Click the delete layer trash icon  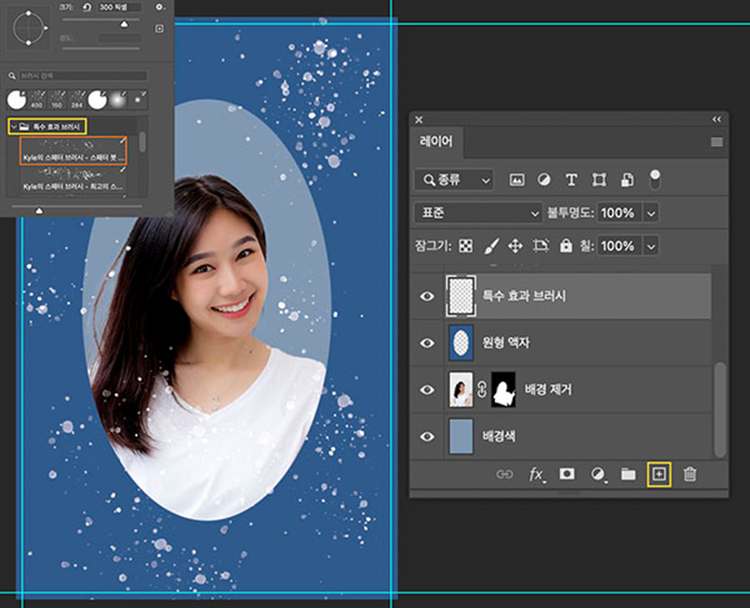[x=689, y=474]
